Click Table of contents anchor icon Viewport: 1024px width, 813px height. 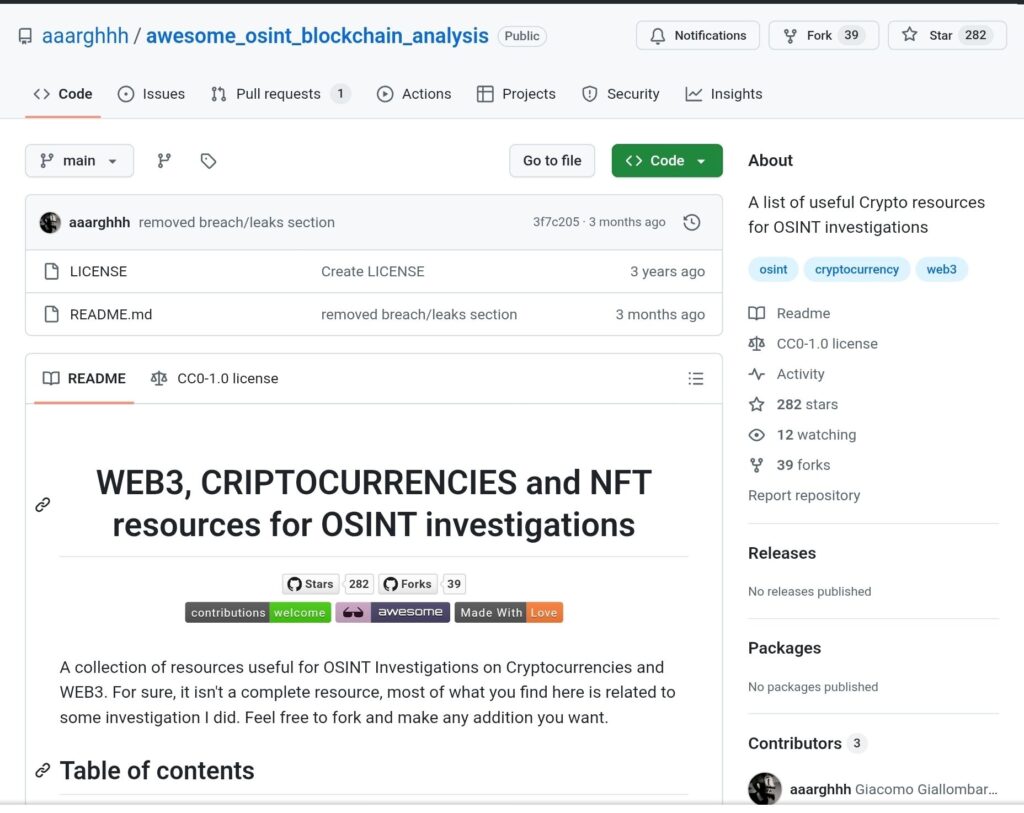click(43, 771)
